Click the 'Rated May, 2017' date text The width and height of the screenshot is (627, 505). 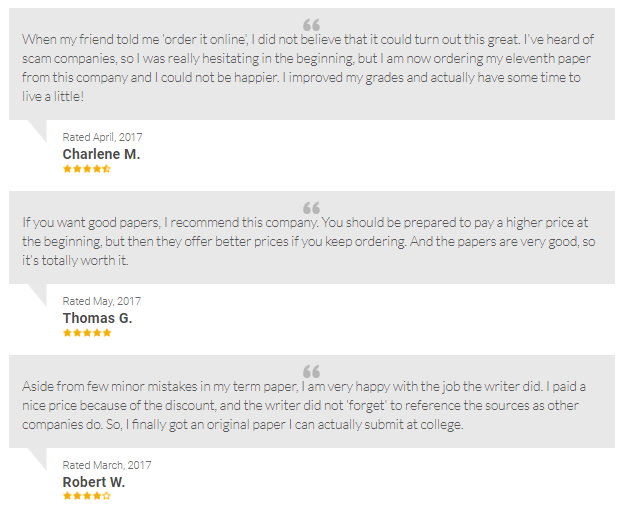click(102, 301)
